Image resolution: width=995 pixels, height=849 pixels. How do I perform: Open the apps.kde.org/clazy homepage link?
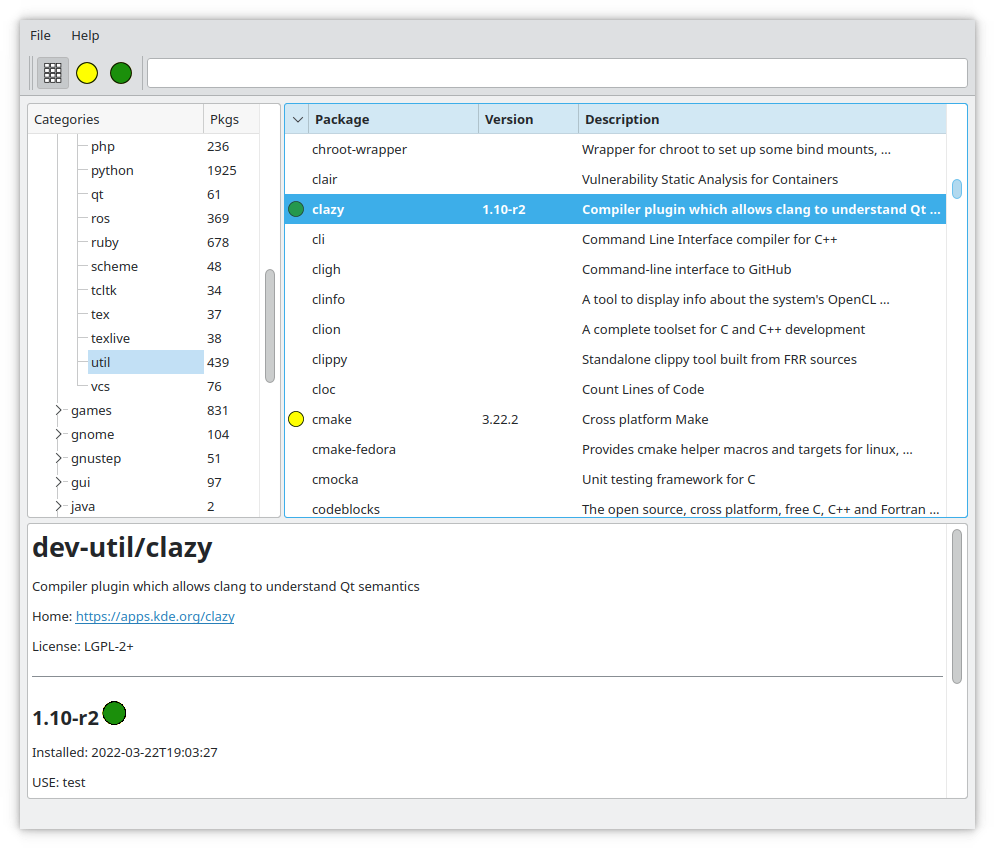[x=155, y=617]
